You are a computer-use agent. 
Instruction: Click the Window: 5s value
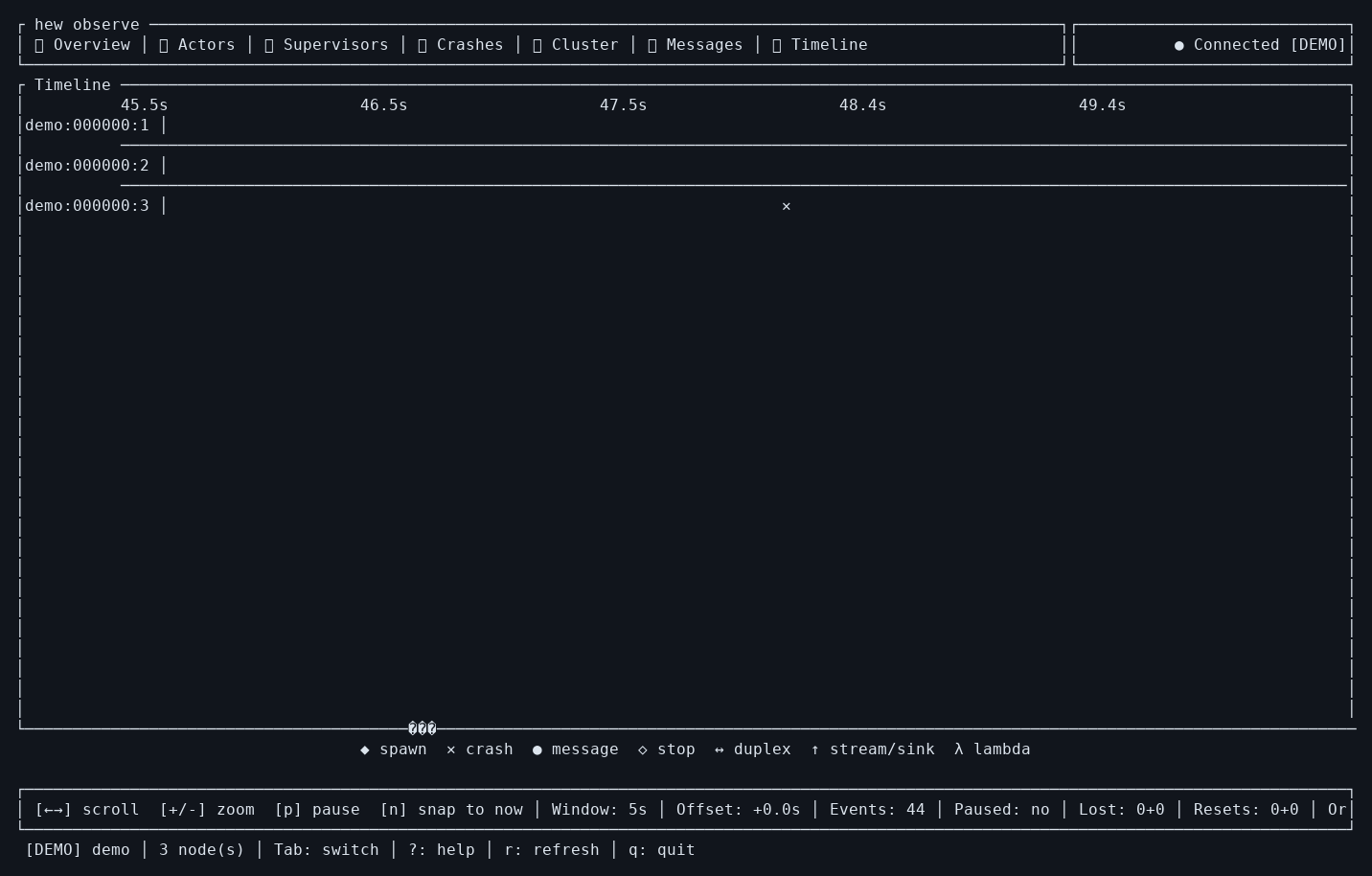pyautogui.click(x=600, y=810)
